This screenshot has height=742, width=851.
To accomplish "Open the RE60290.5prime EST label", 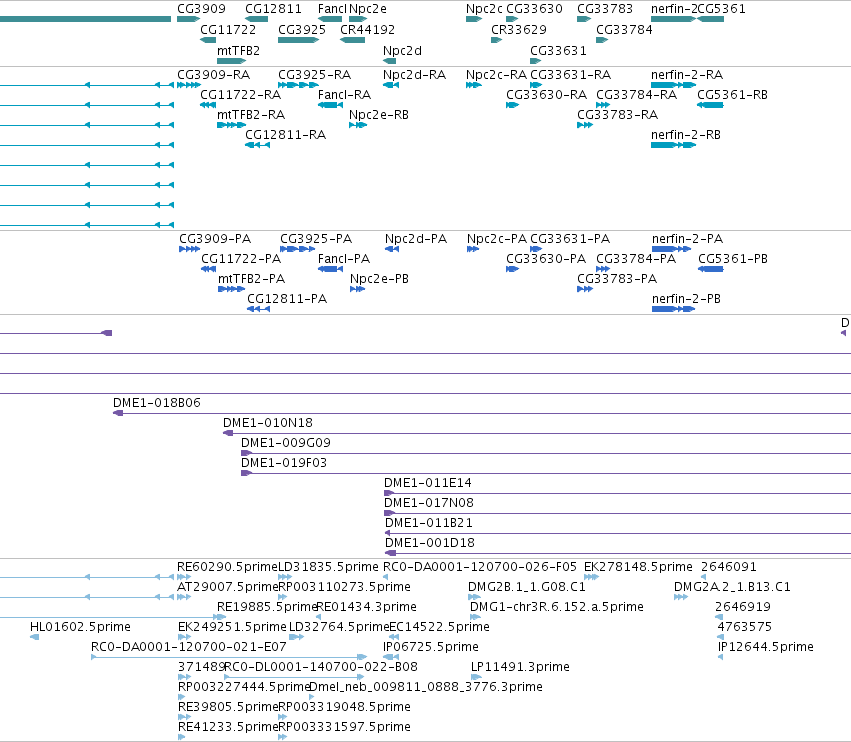I will coord(227,567).
